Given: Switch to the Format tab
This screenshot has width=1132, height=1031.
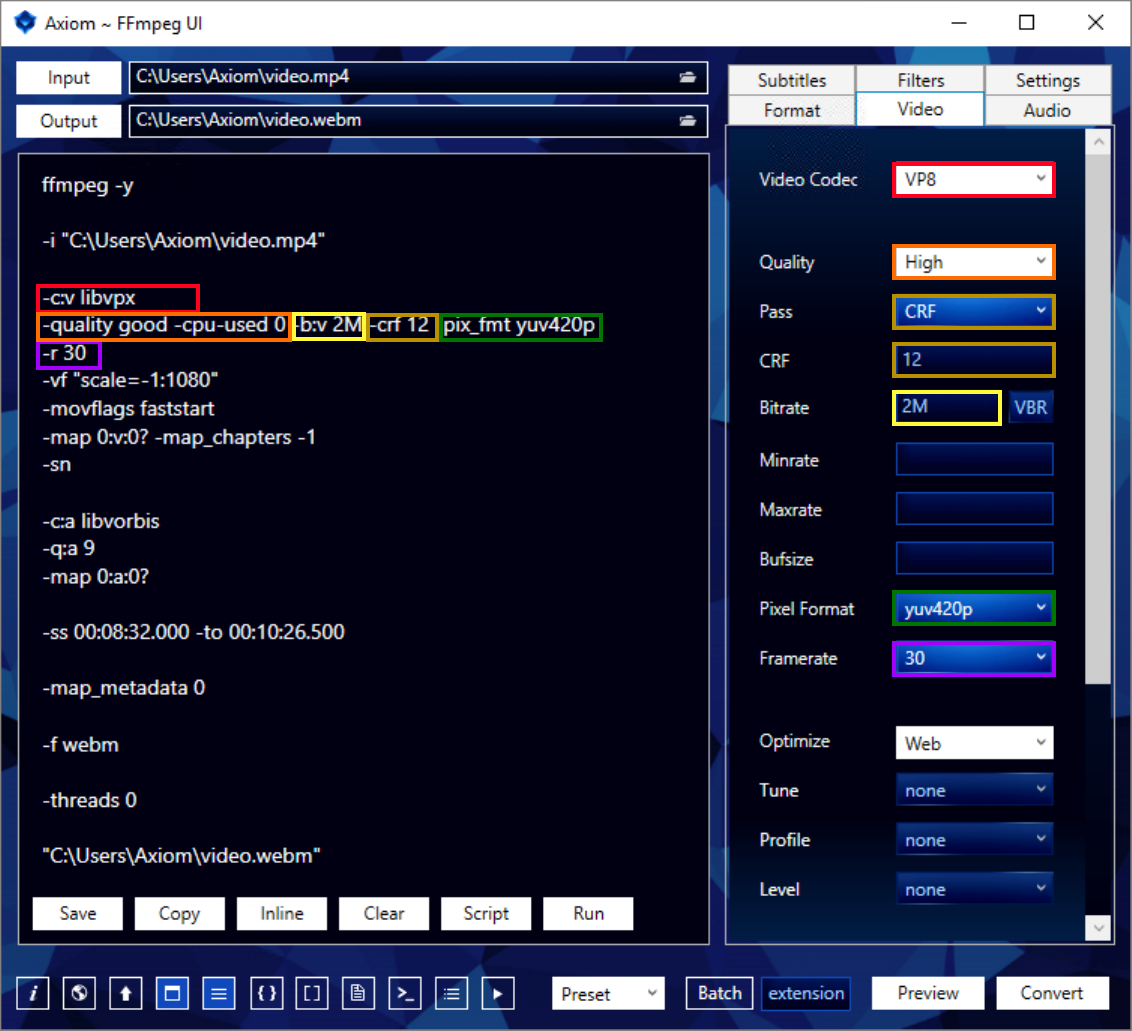Looking at the screenshot, I should 792,110.
